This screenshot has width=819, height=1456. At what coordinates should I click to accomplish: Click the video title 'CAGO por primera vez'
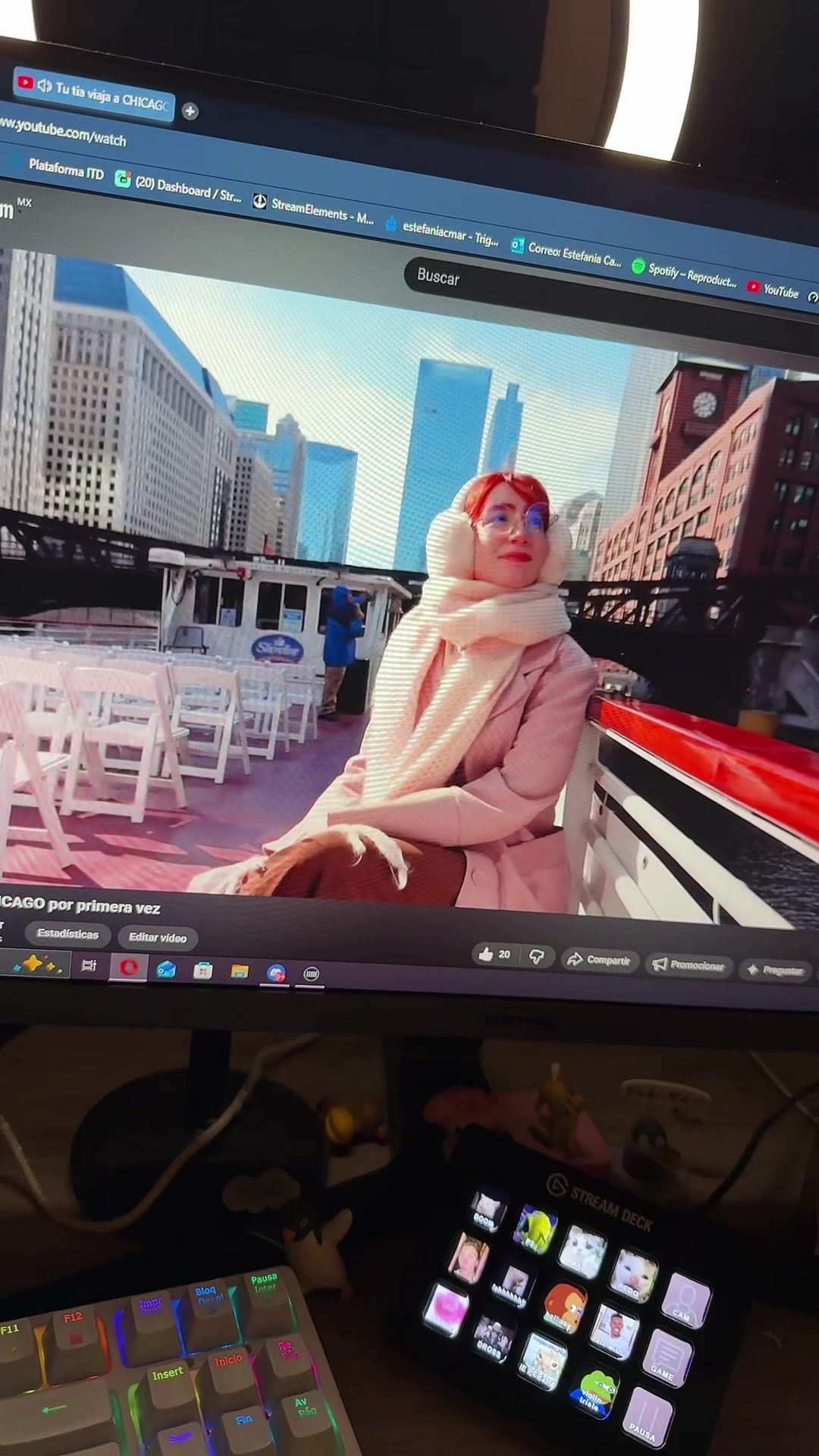click(x=80, y=905)
